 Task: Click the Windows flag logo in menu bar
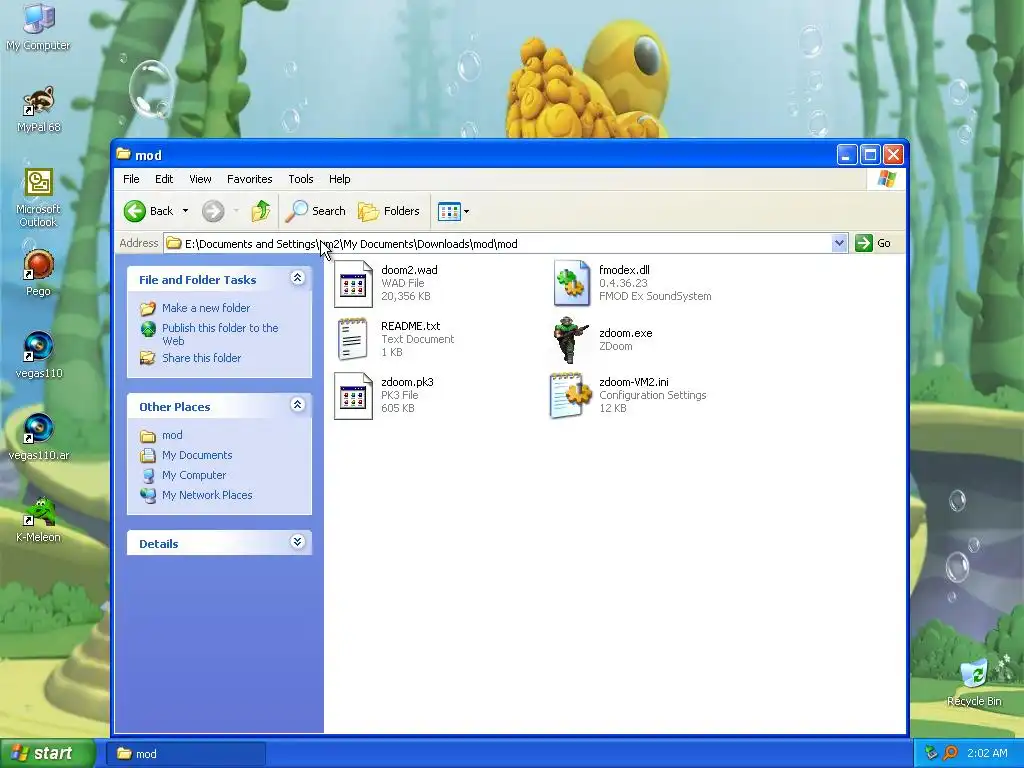[x=887, y=179]
